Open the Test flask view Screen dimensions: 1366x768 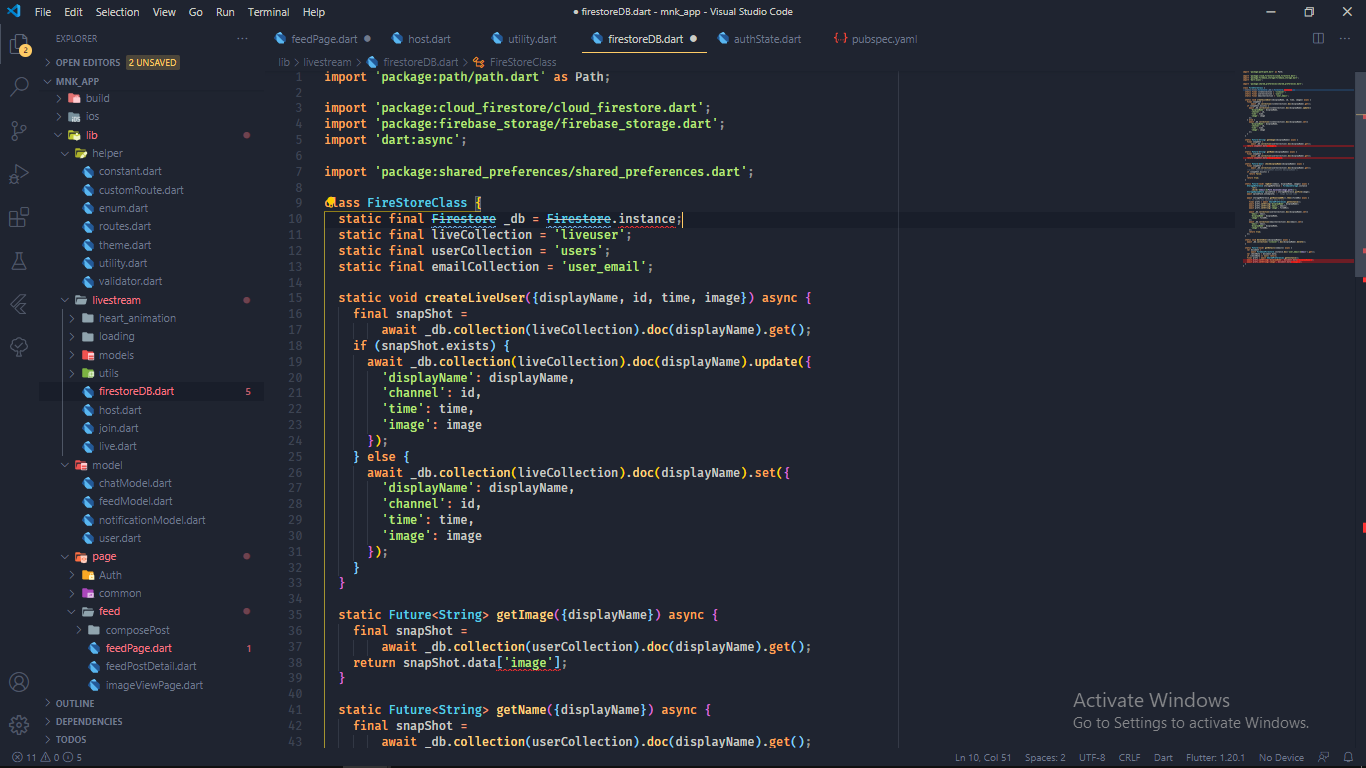(x=19, y=260)
